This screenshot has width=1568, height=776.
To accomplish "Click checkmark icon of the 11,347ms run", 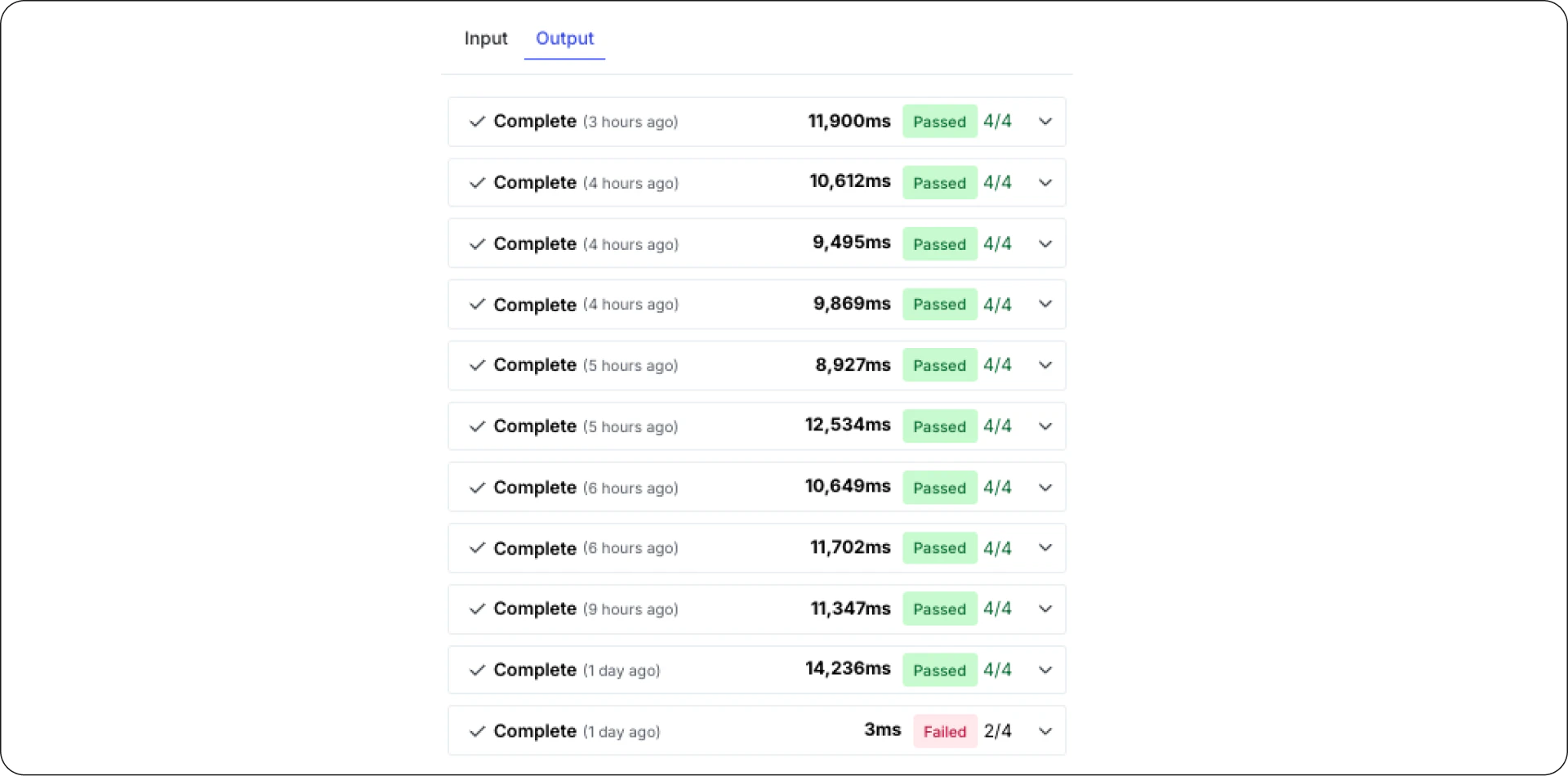I will (477, 609).
